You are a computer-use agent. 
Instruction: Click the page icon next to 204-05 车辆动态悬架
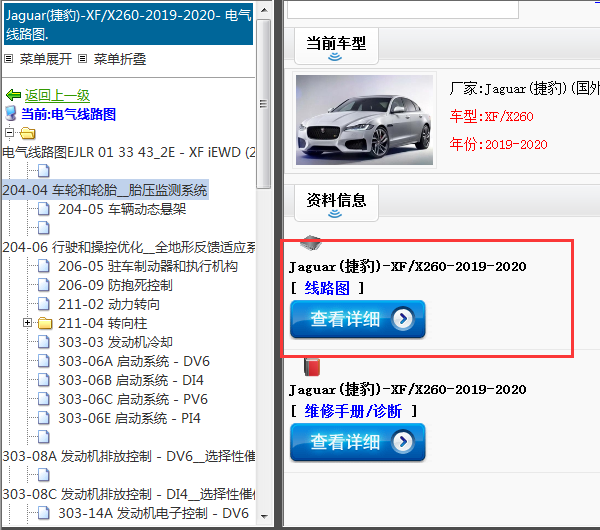click(44, 209)
